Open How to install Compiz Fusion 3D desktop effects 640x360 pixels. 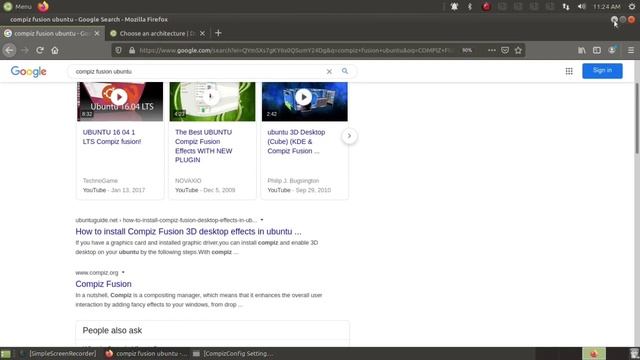pos(188,231)
